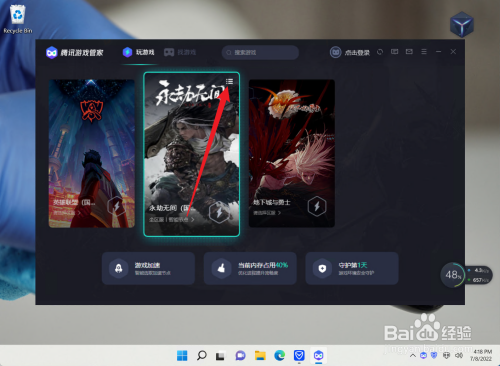Click the login avatar icon
This screenshot has height=366, width=500.
[335, 52]
